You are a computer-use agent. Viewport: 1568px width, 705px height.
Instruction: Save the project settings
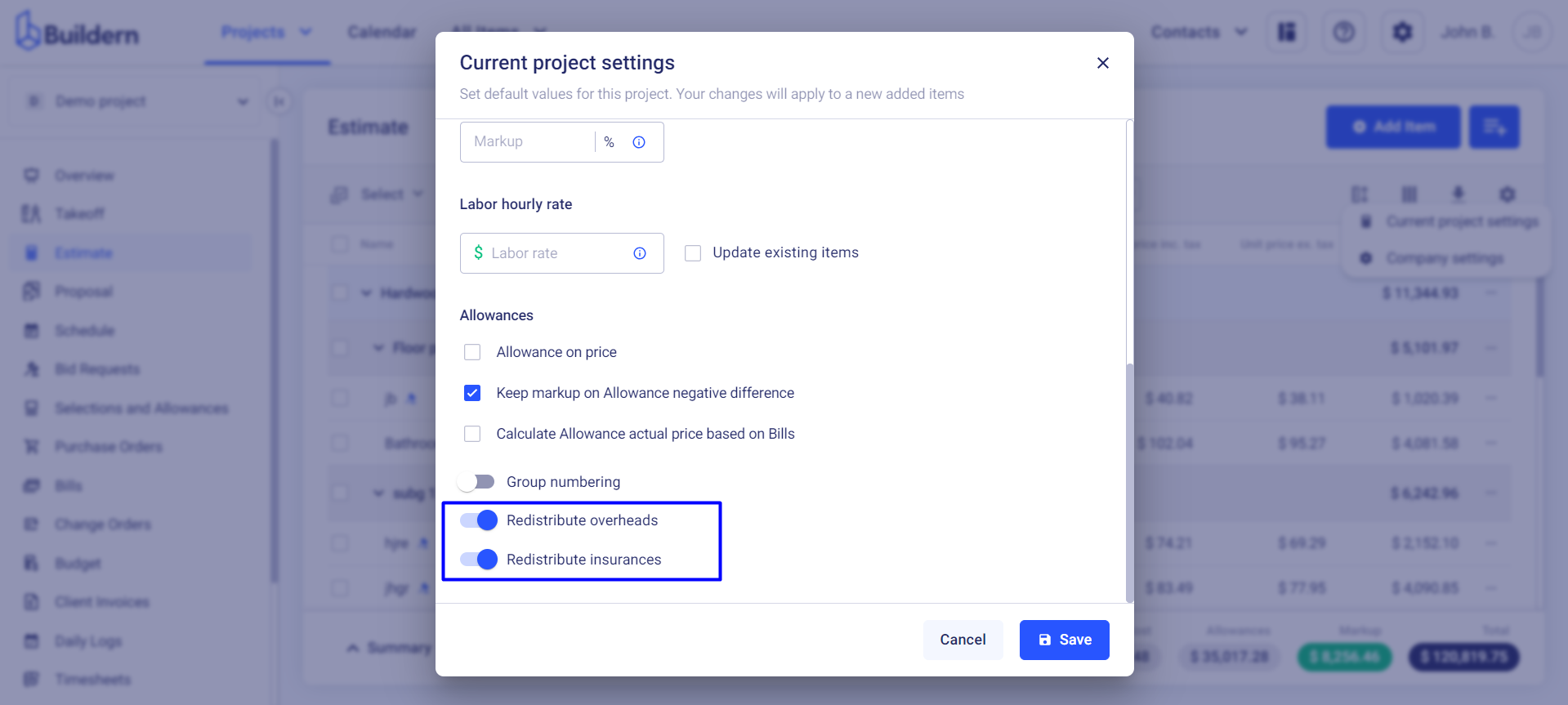(x=1064, y=640)
